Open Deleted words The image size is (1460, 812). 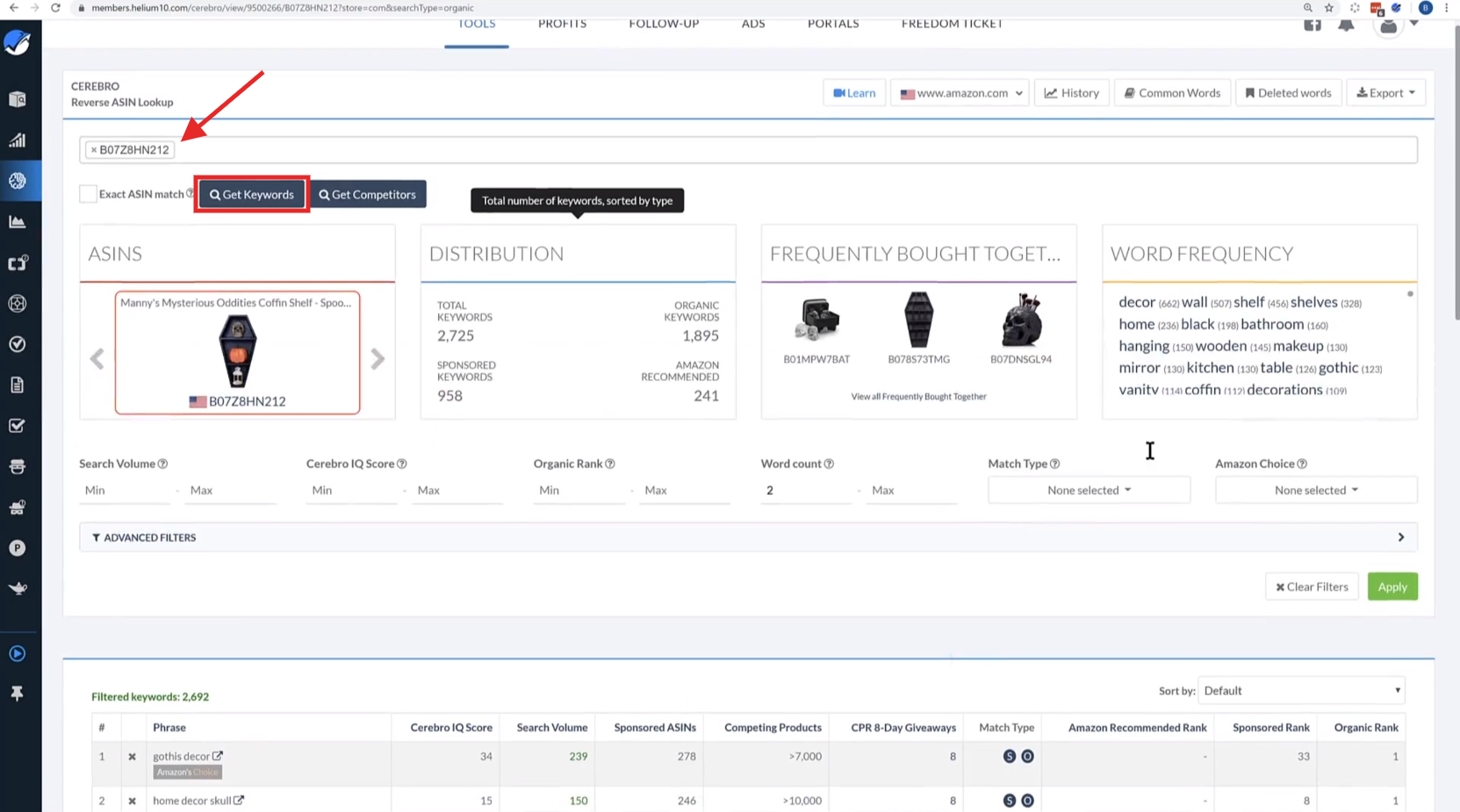pos(1288,93)
